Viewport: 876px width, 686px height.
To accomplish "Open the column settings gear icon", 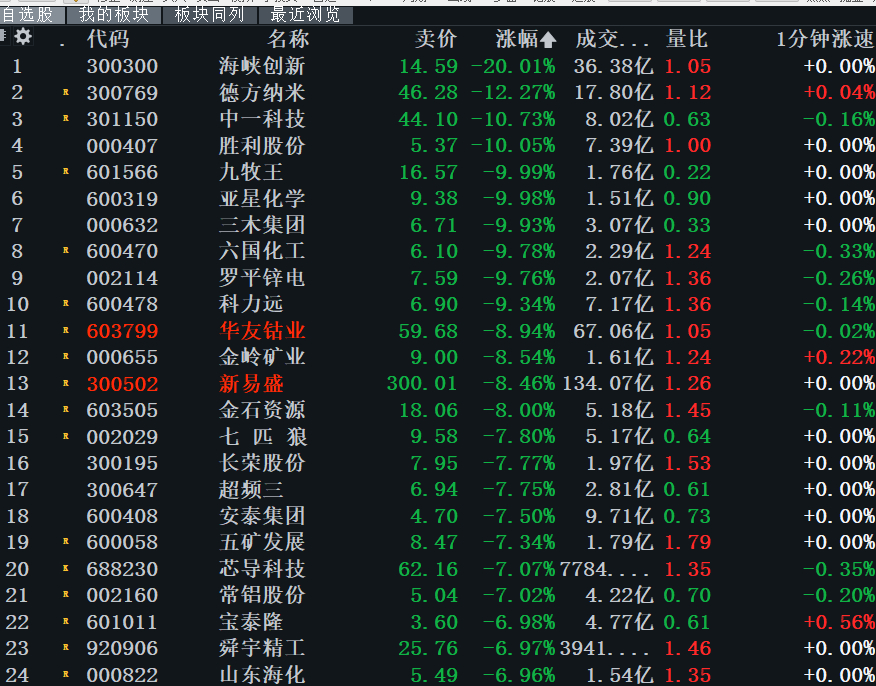I will click(x=23, y=37).
